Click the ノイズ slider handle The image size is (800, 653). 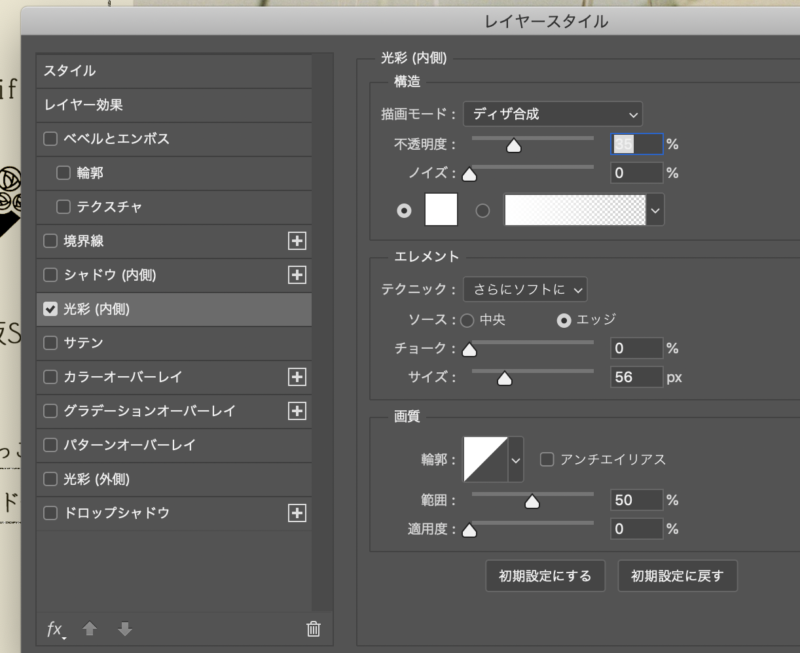[469, 175]
